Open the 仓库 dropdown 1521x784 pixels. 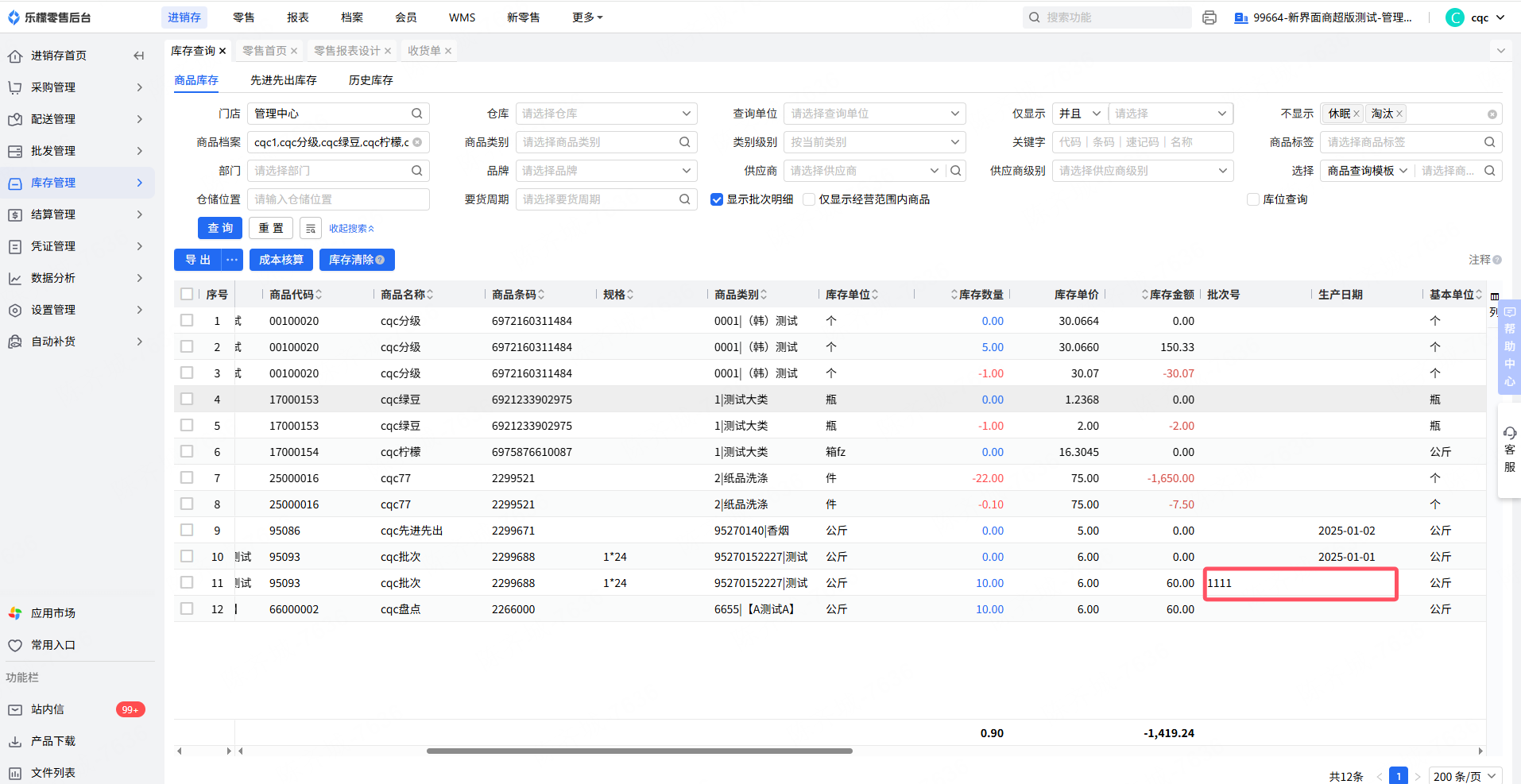click(606, 114)
